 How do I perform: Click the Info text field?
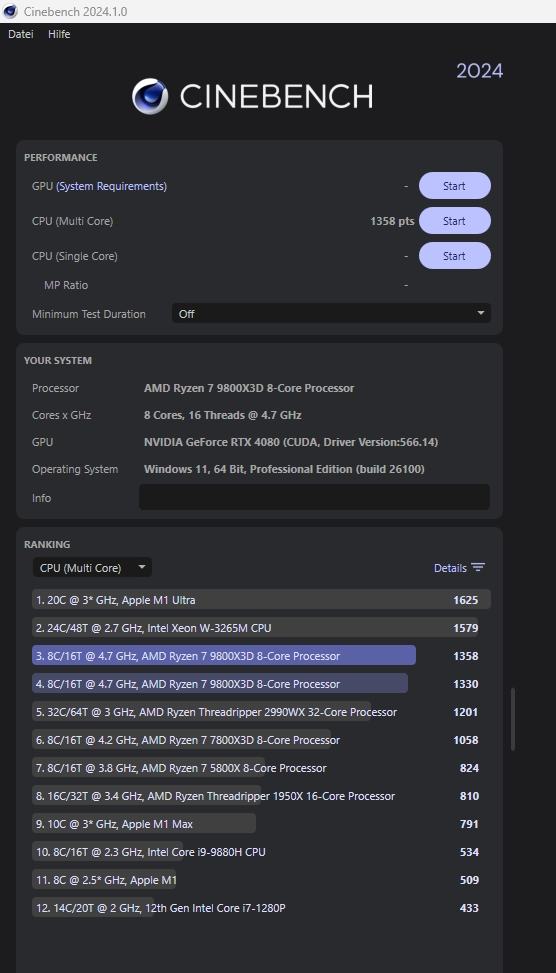(314, 497)
